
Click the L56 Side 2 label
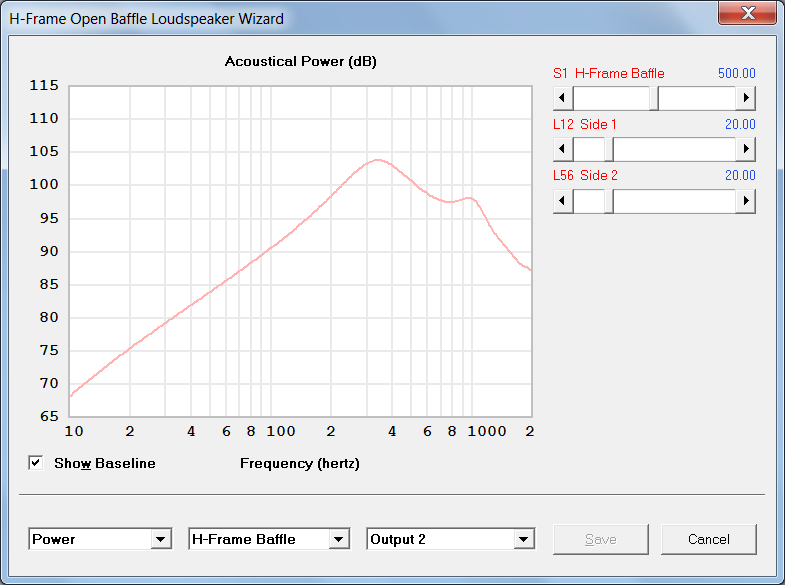pyautogui.click(x=585, y=175)
